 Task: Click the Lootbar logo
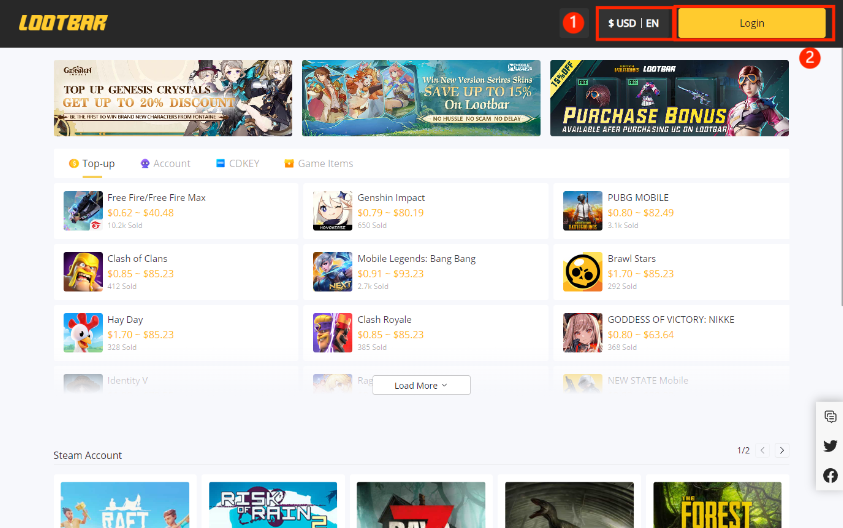coord(63,23)
